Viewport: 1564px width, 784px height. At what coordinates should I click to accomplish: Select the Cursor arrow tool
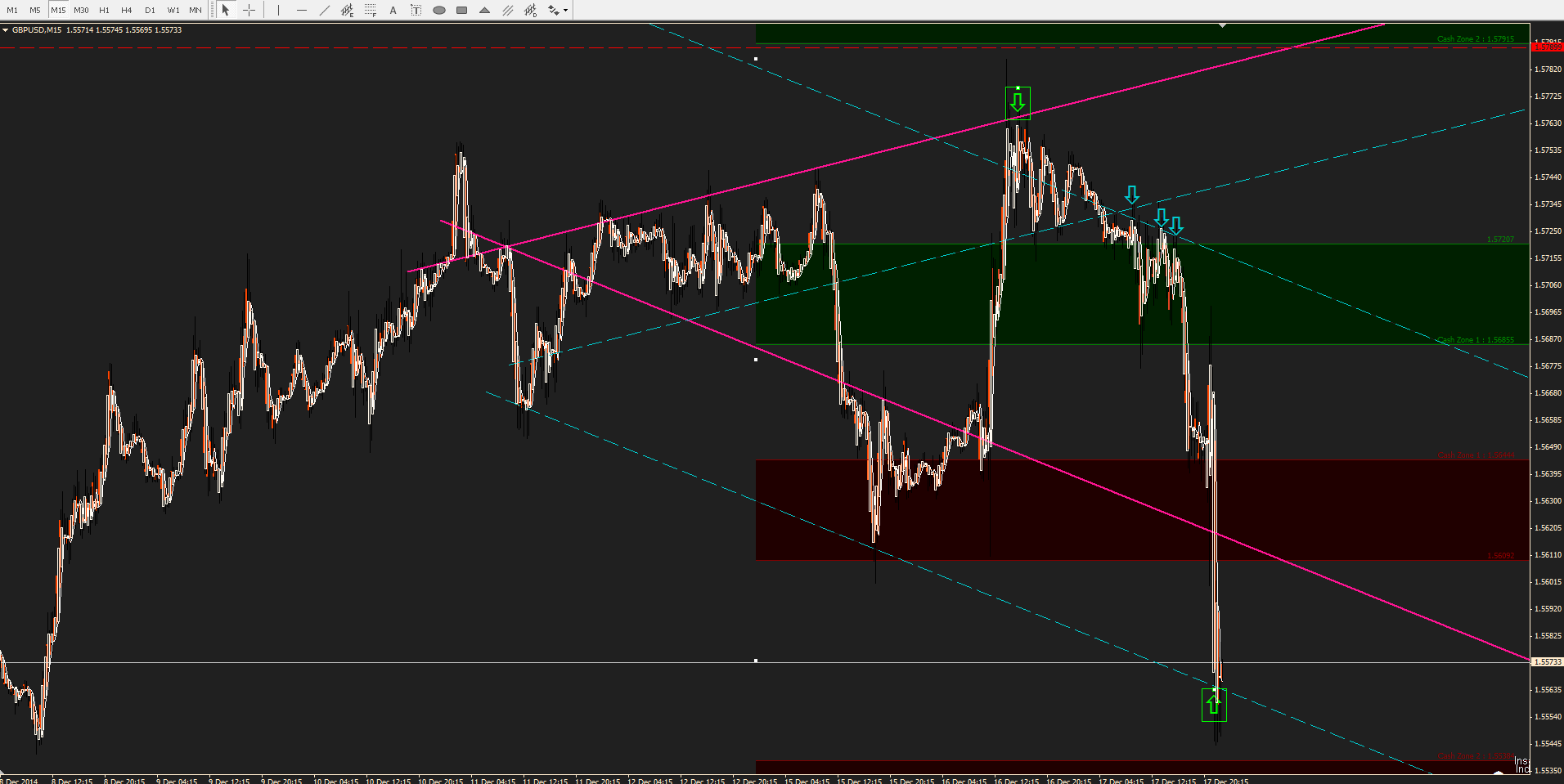(226, 10)
